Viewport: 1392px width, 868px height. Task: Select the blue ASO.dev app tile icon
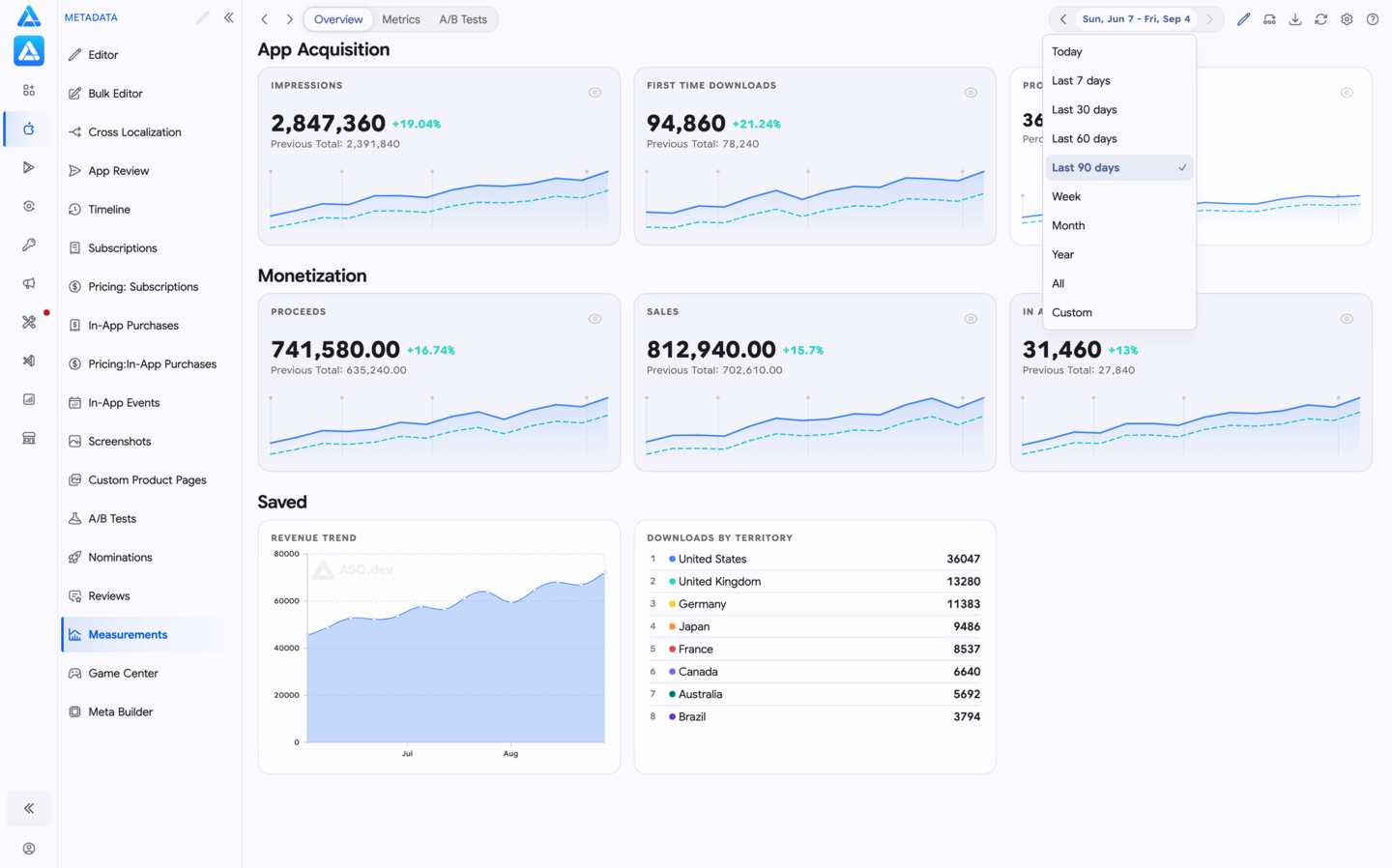(29, 50)
